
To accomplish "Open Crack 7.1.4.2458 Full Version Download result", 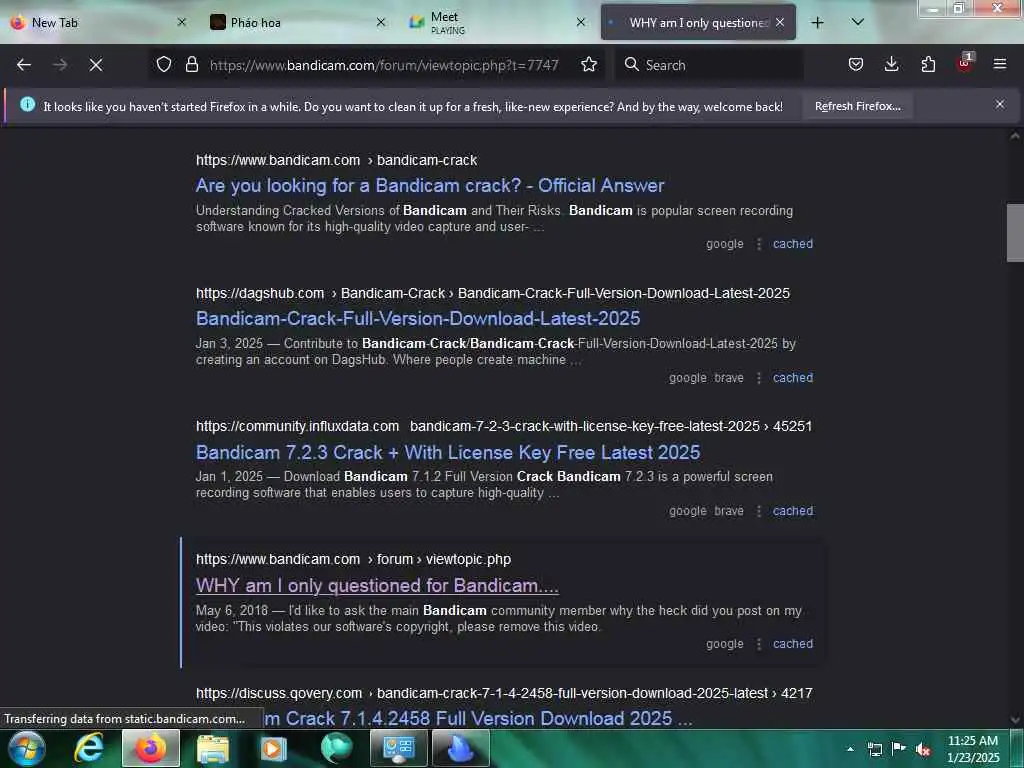I will (478, 718).
